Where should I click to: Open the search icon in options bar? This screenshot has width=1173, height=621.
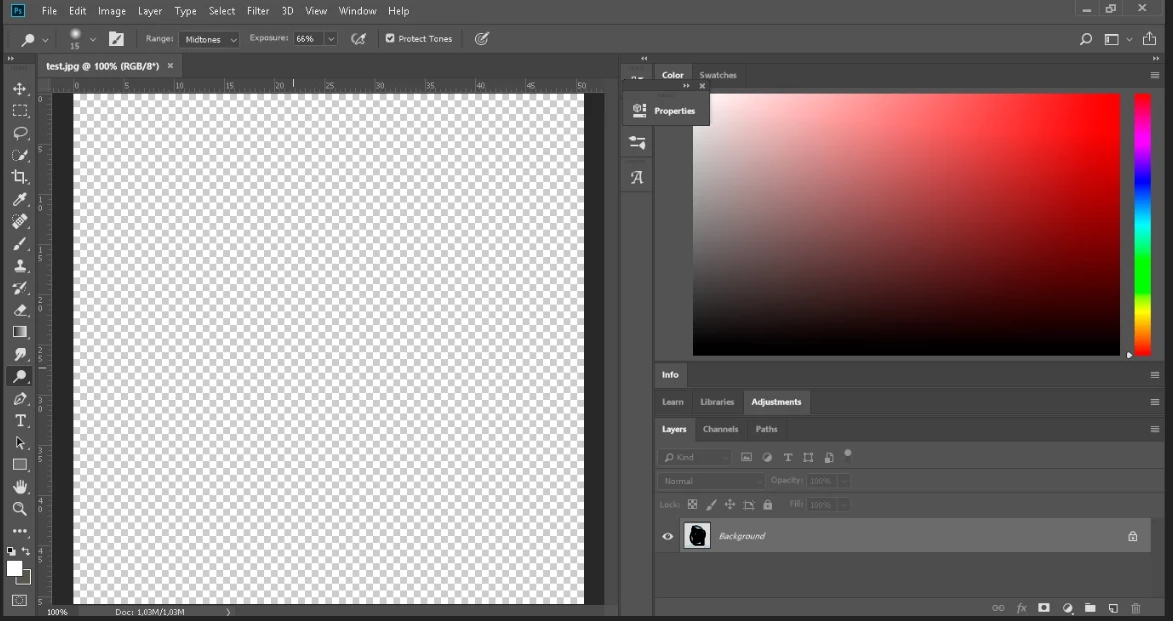tap(1085, 39)
